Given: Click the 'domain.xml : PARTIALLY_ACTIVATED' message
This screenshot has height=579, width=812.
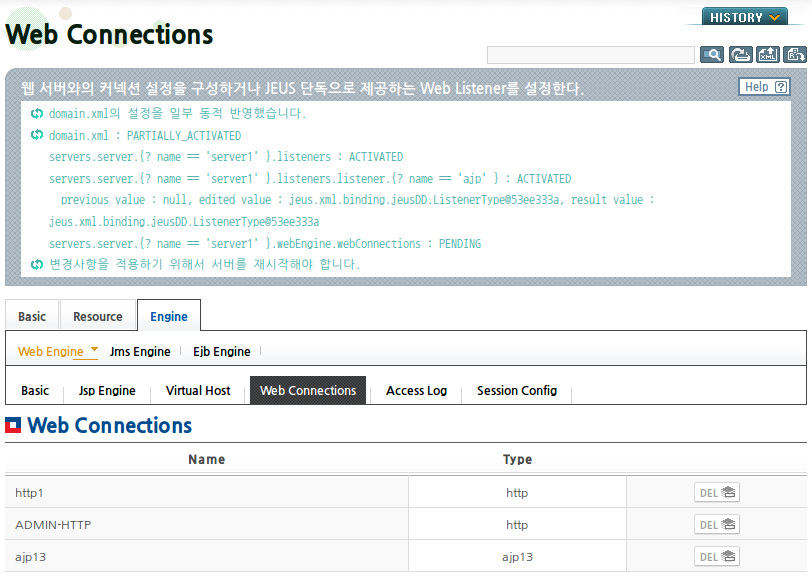Looking at the screenshot, I should (145, 136).
